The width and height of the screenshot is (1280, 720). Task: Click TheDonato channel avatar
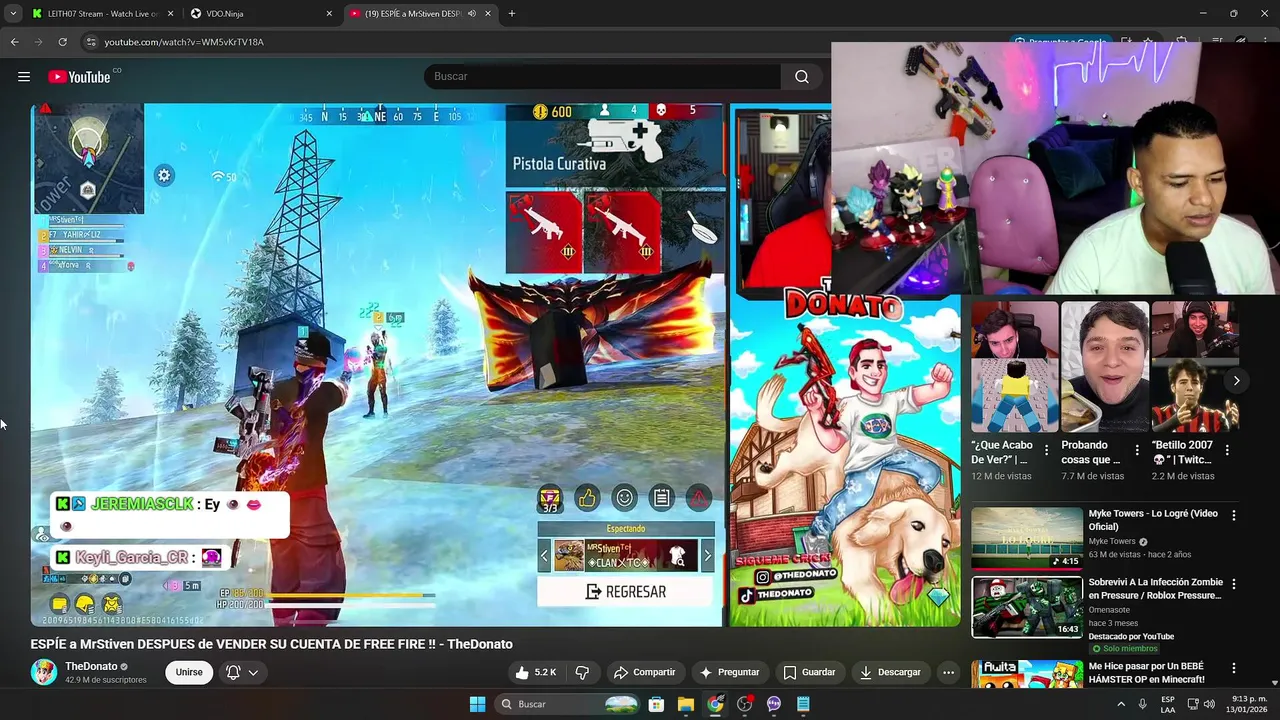(44, 672)
